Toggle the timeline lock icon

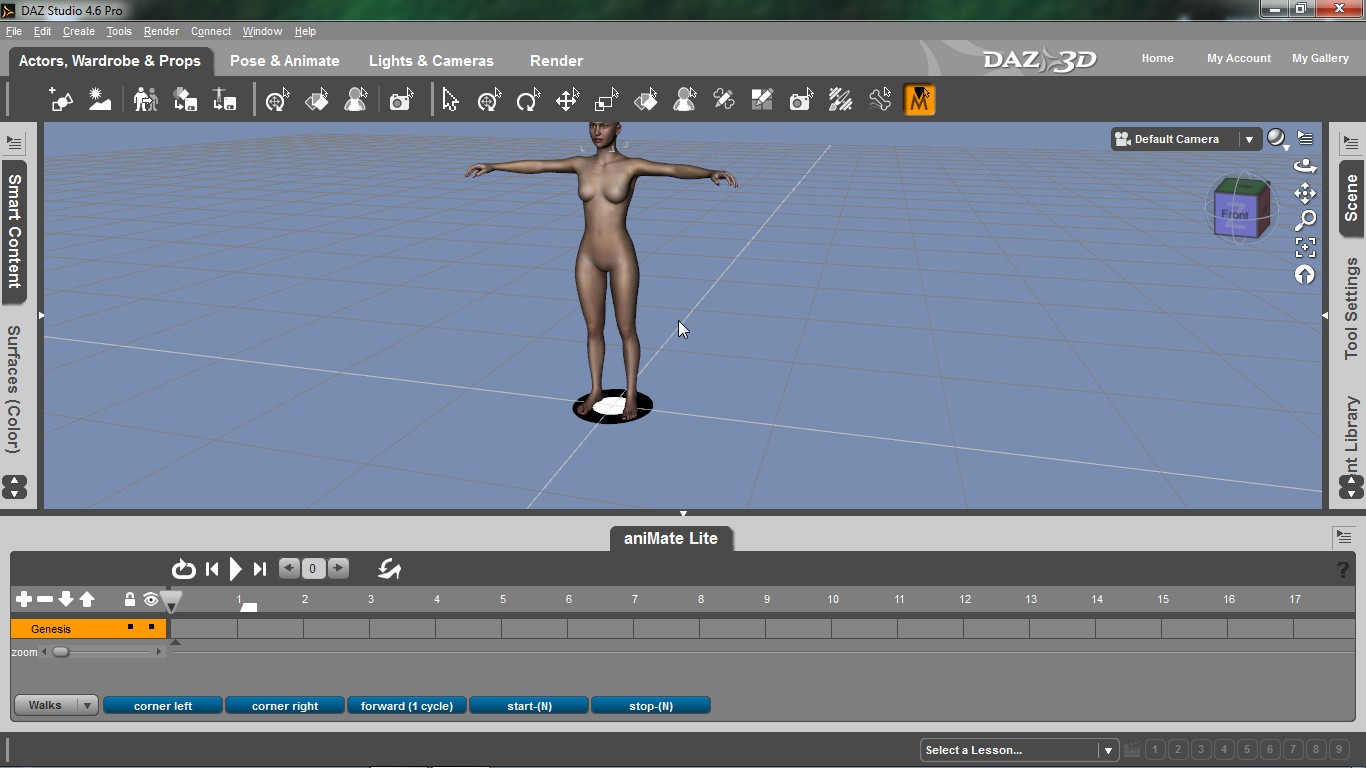tap(129, 599)
